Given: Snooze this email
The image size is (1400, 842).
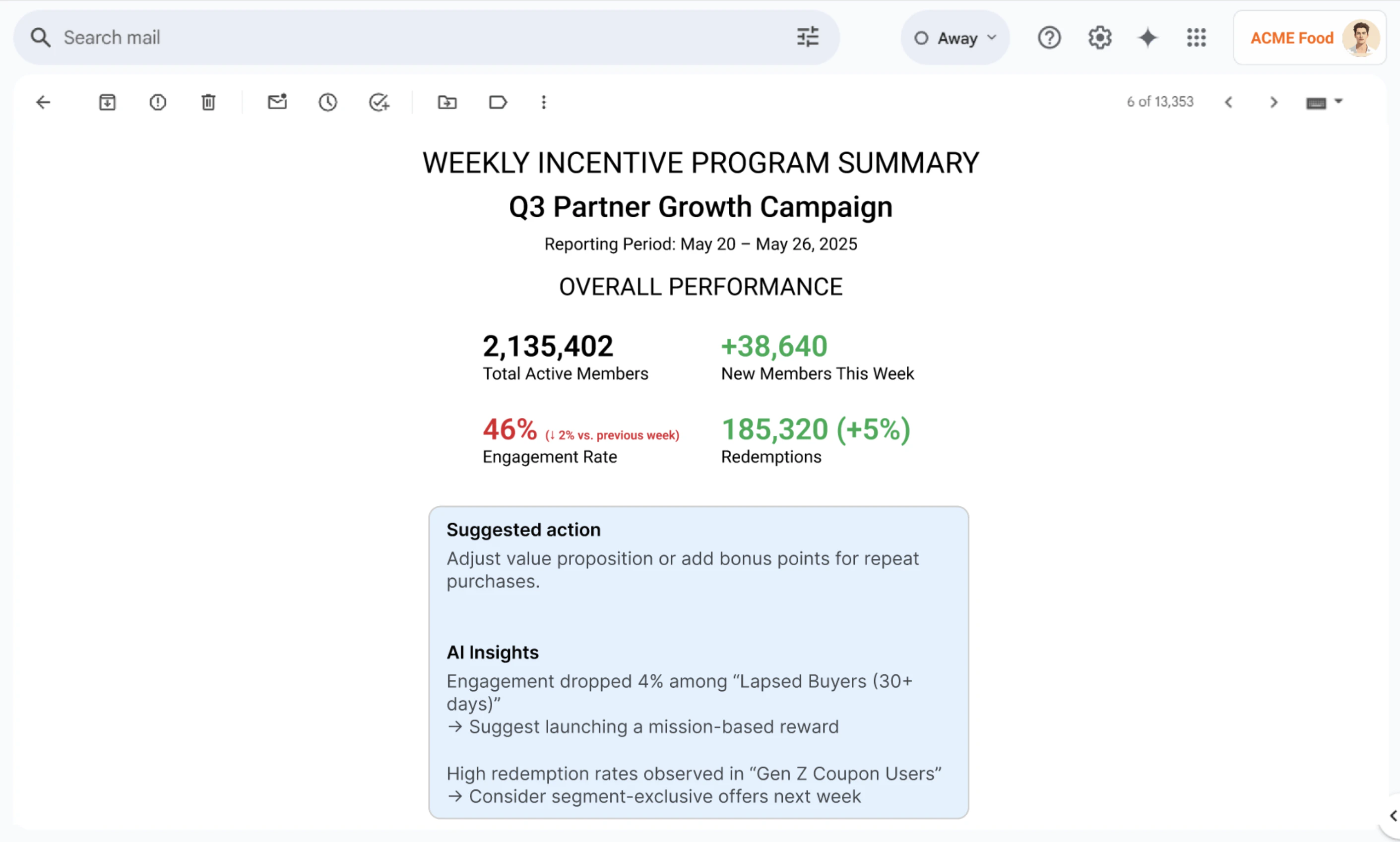Looking at the screenshot, I should 327,102.
